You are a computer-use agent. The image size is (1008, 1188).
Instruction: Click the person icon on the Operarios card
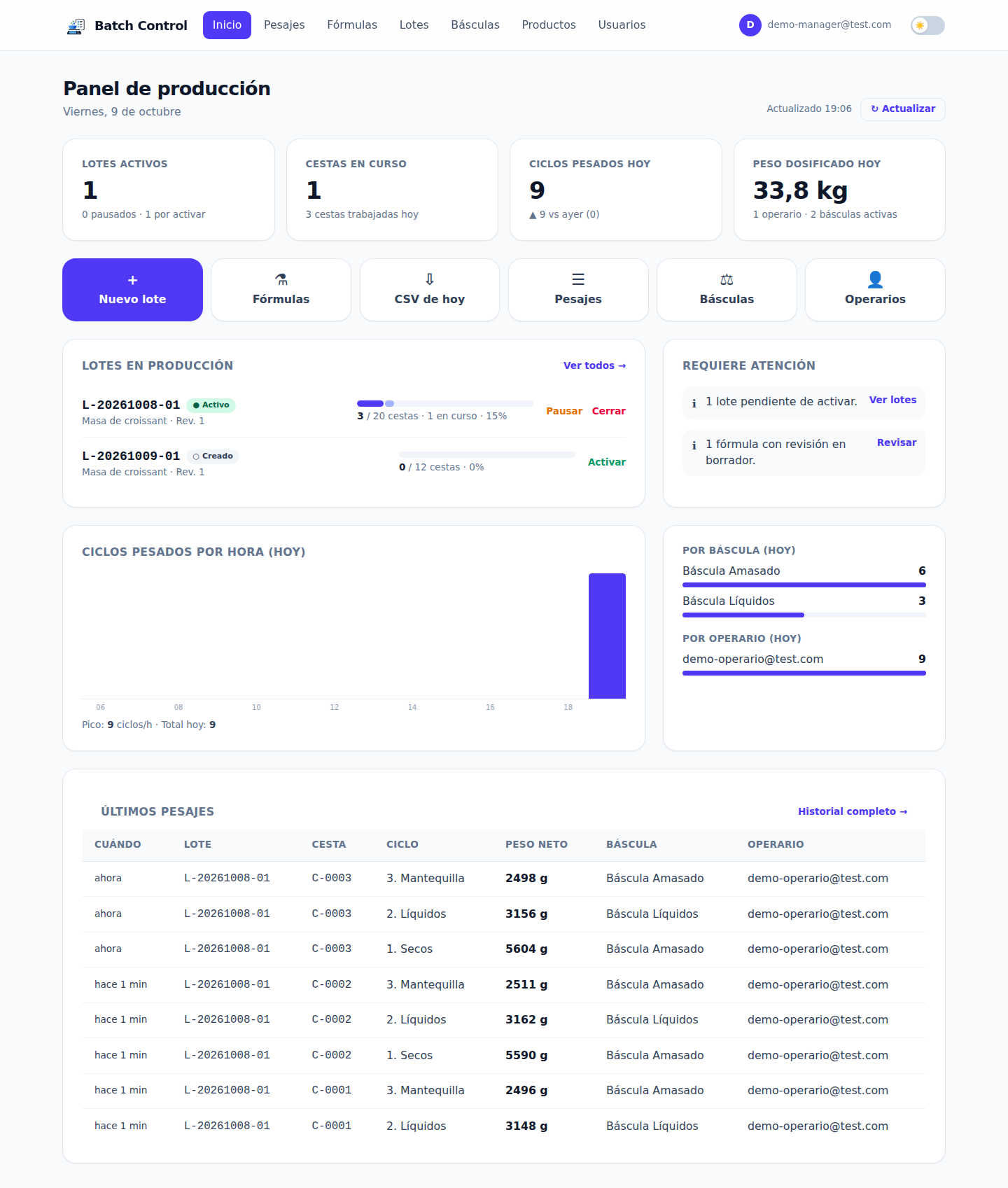click(875, 279)
